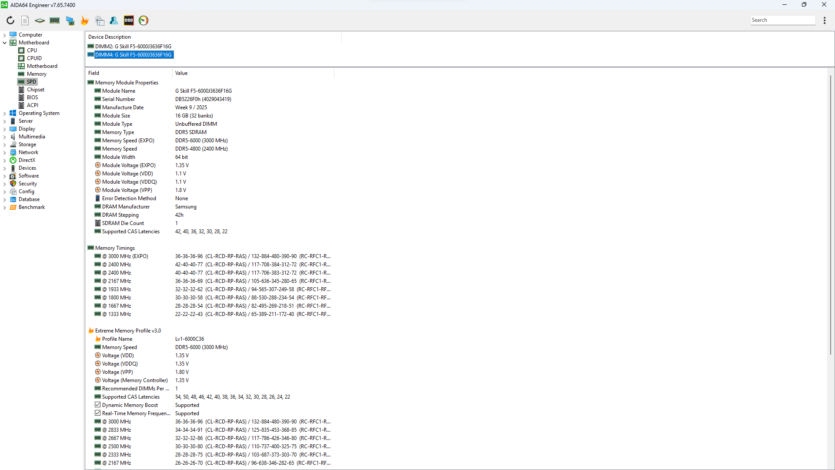Click the user silhouette toolbar icon
The image size is (835, 470).
point(114,20)
